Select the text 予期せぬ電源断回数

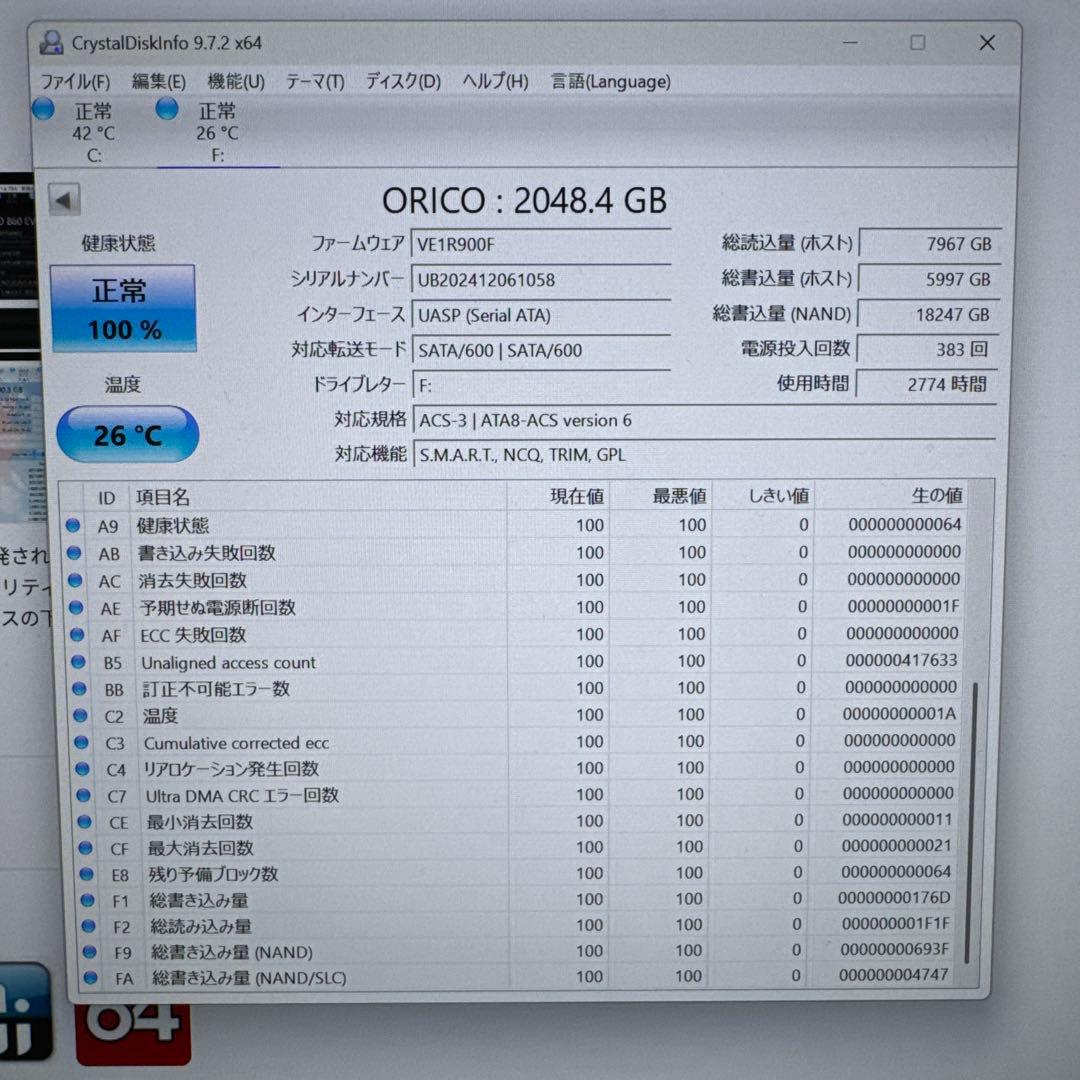pos(218,608)
